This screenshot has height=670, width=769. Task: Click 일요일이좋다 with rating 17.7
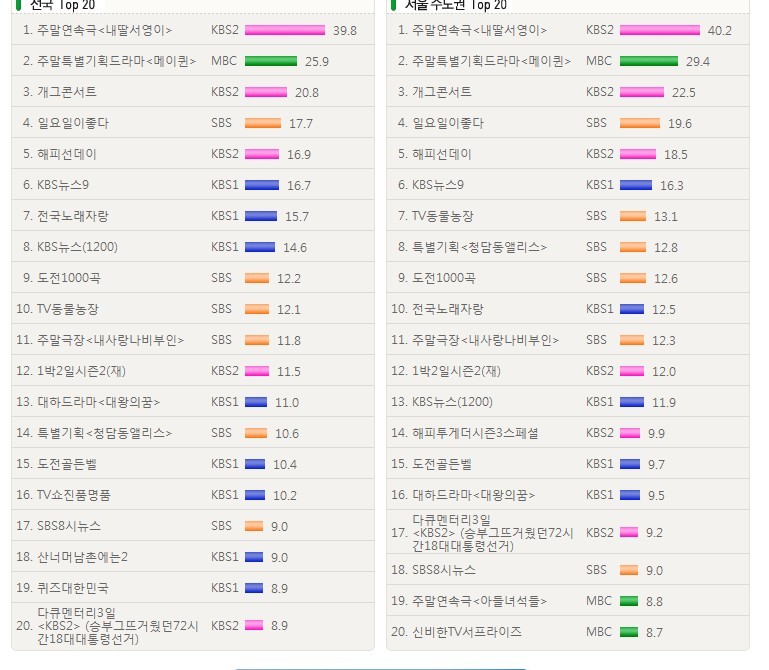point(73,123)
